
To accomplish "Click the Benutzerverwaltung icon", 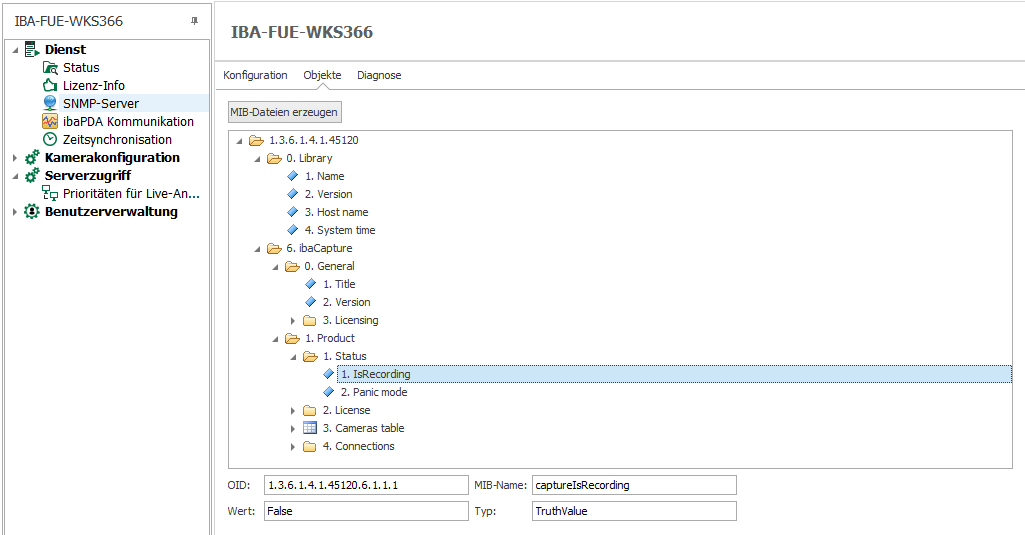I will pos(32,212).
